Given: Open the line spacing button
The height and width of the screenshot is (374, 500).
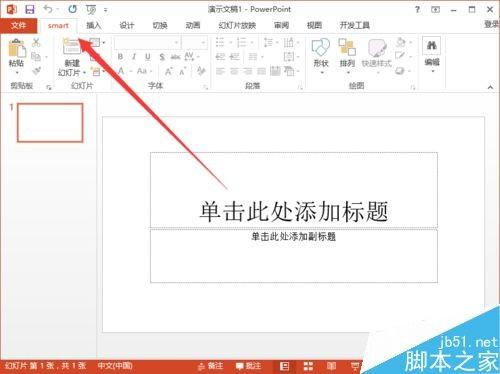Looking at the screenshot, I should [271, 43].
